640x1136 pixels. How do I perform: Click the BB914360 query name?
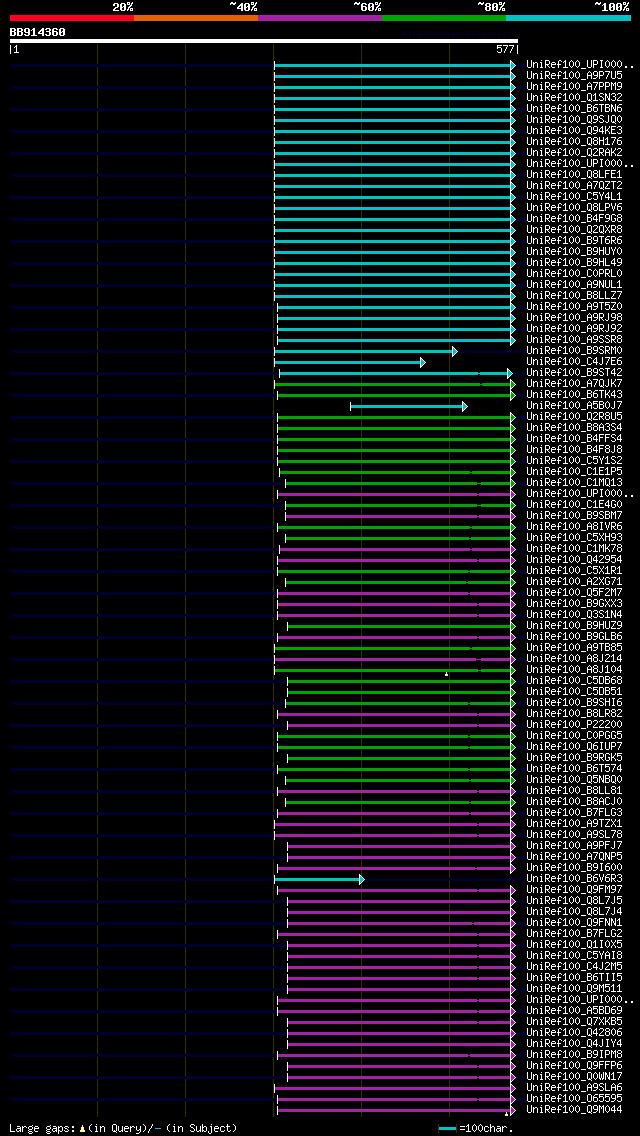pos(38,32)
